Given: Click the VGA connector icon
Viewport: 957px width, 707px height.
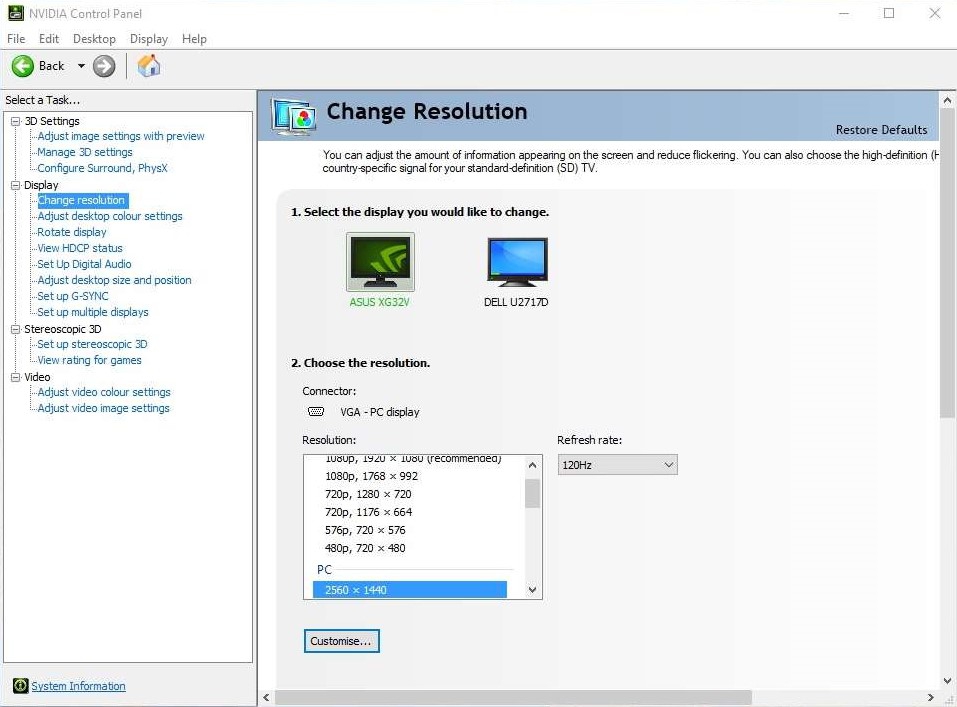Looking at the screenshot, I should coord(316,412).
